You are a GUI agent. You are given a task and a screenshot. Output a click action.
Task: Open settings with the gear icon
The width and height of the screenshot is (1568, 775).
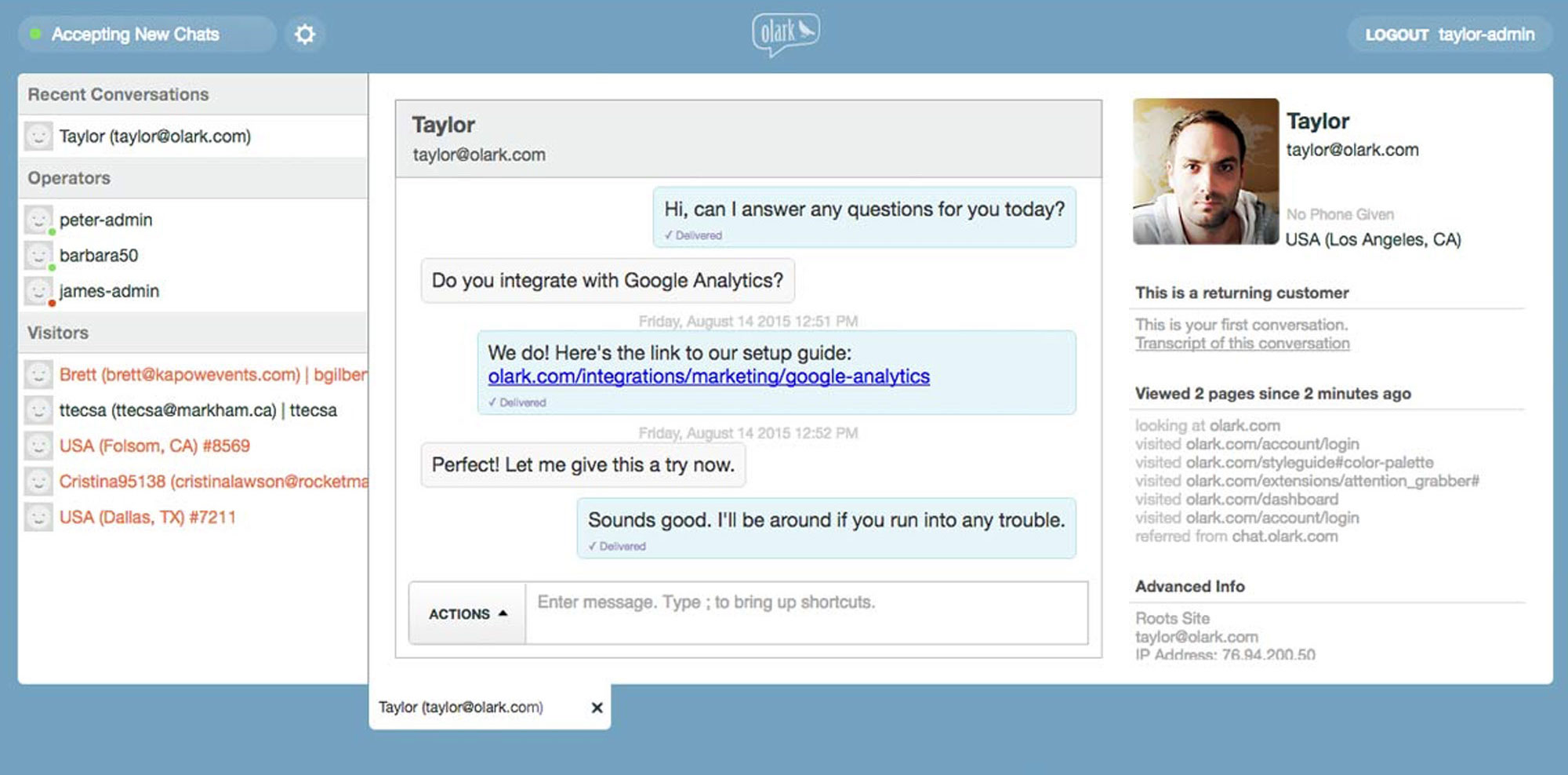[305, 35]
